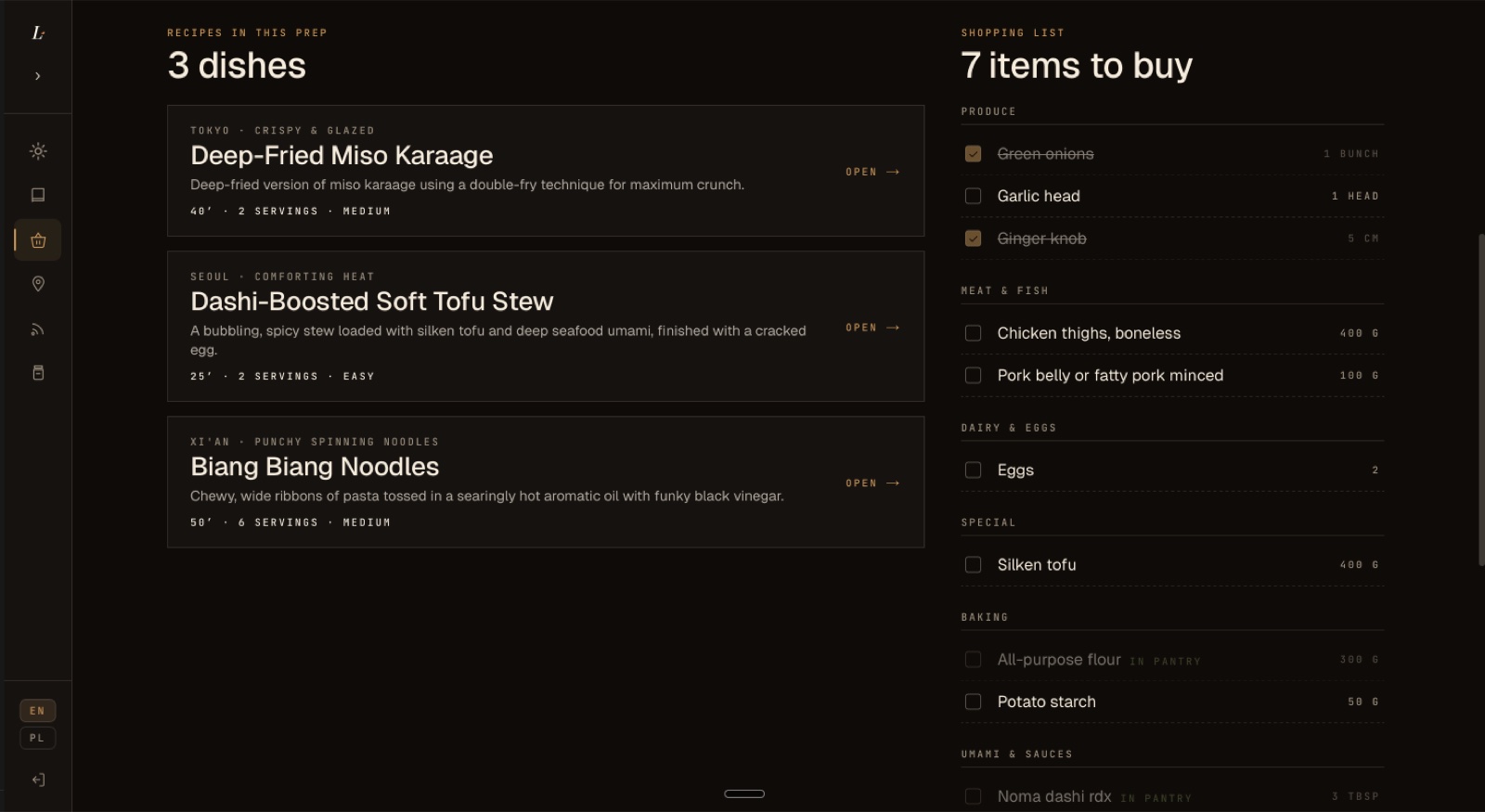Click the Deep-Fried Miso Karaage title
1485x812 pixels.
(342, 156)
